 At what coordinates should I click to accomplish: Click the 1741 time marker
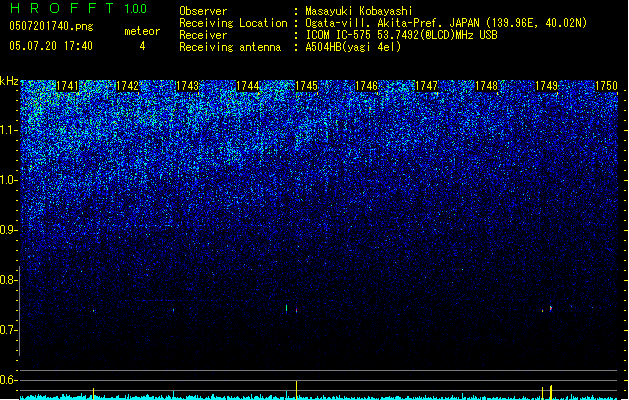(x=67, y=86)
